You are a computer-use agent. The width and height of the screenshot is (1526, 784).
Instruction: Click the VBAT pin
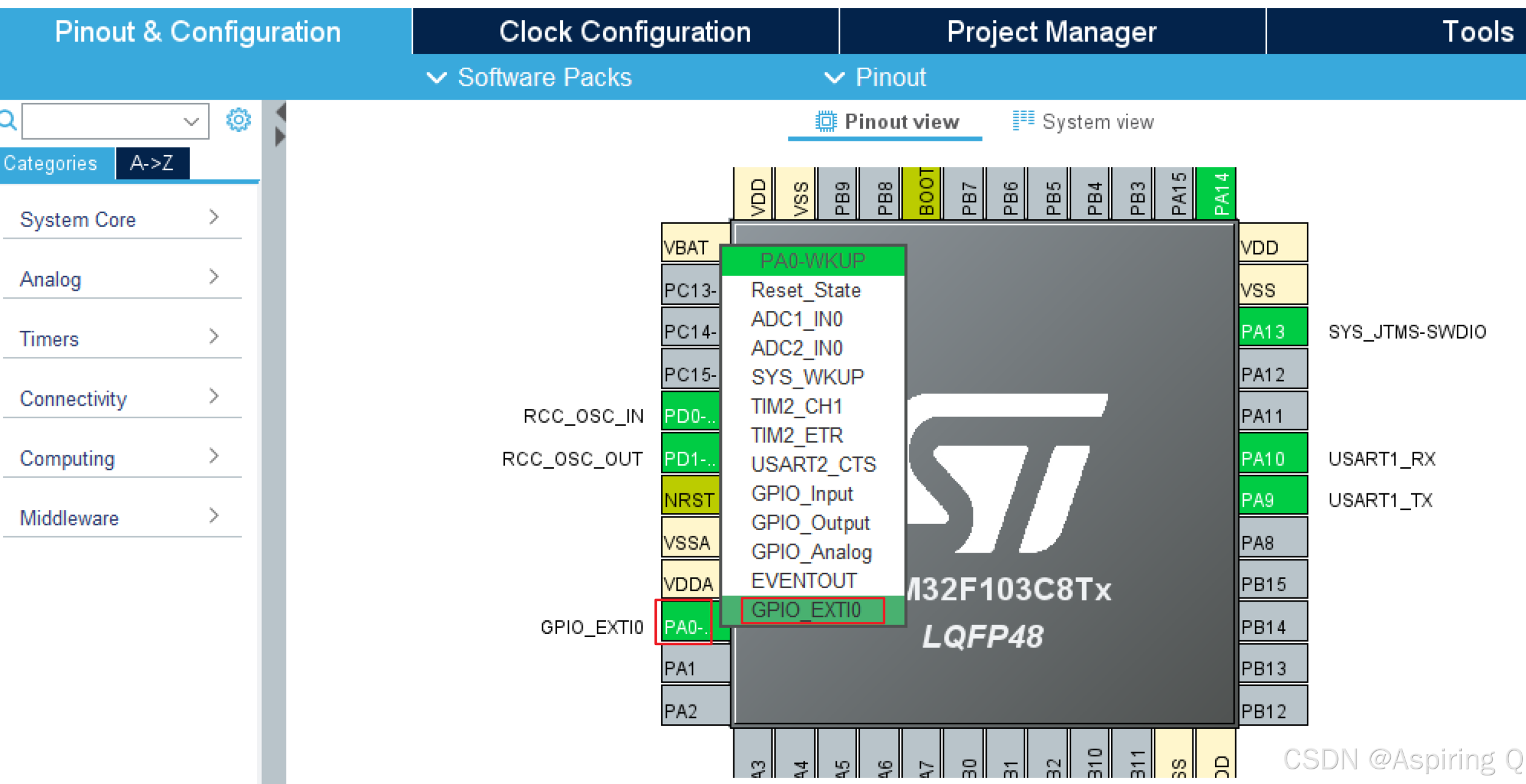click(696, 243)
